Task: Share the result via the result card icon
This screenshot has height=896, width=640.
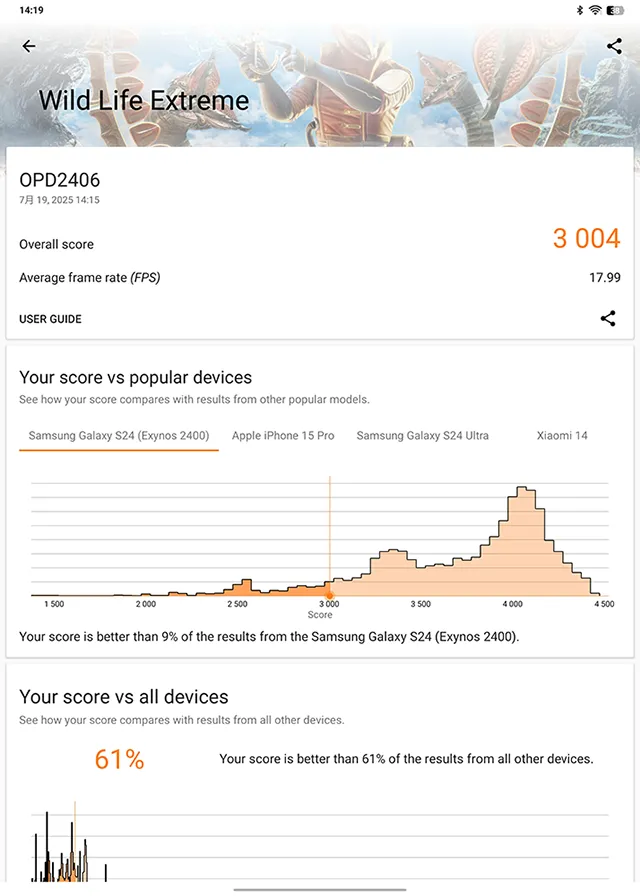Action: (608, 318)
